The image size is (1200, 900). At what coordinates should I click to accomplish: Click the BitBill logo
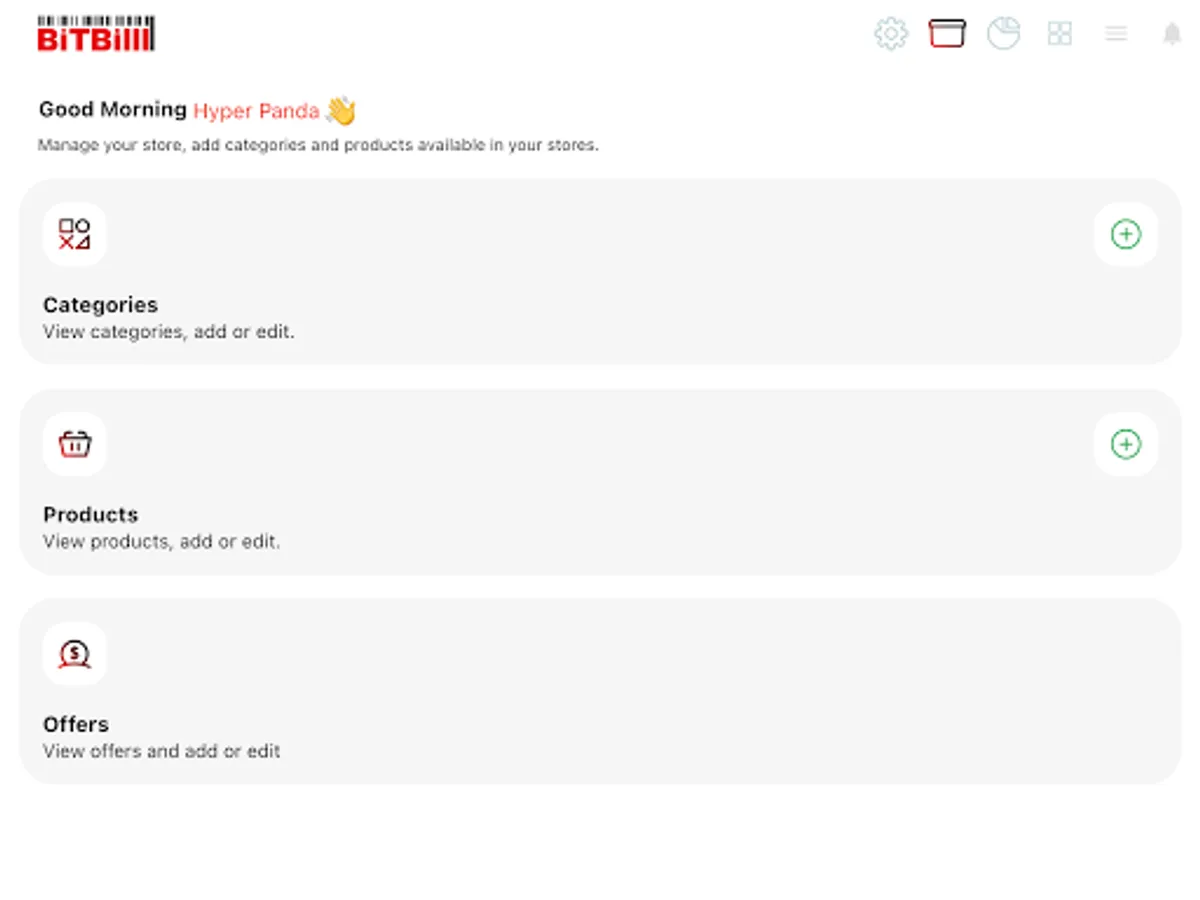pos(96,34)
